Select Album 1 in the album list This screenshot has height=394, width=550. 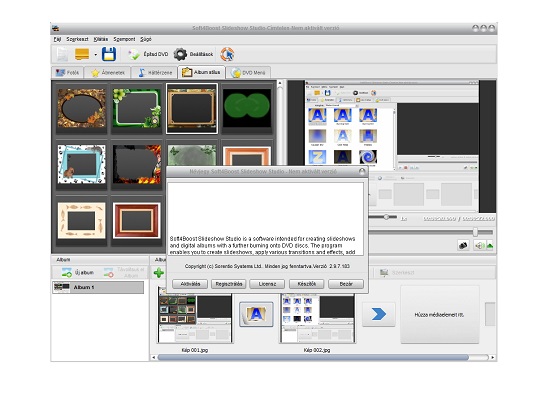pos(98,287)
